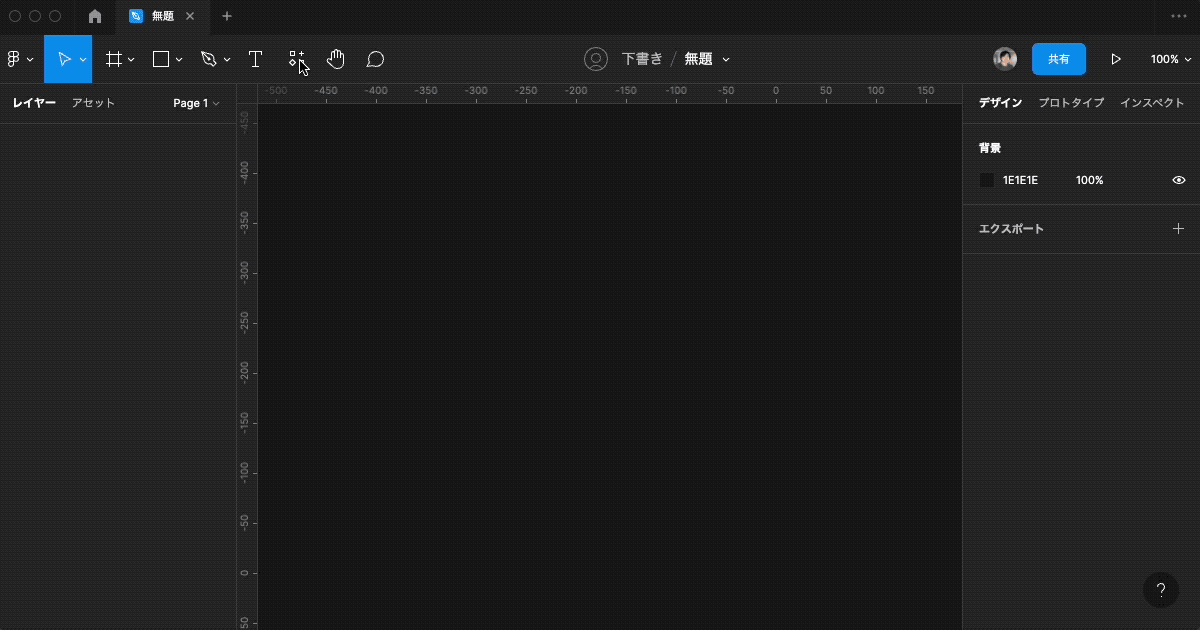This screenshot has height=630, width=1200.
Task: Click the team profile circle icon
Action: [x=596, y=59]
